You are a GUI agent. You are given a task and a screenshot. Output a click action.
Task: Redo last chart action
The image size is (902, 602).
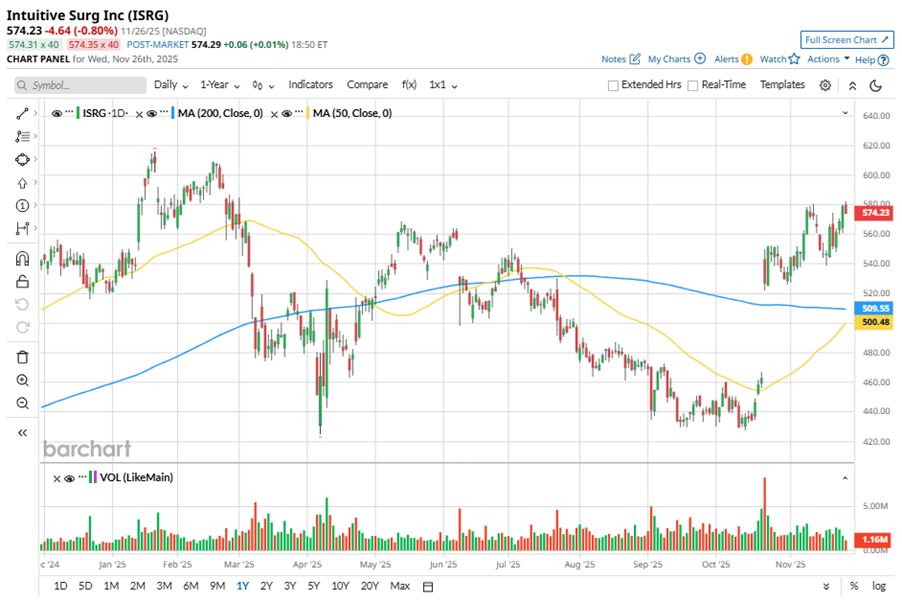22,327
